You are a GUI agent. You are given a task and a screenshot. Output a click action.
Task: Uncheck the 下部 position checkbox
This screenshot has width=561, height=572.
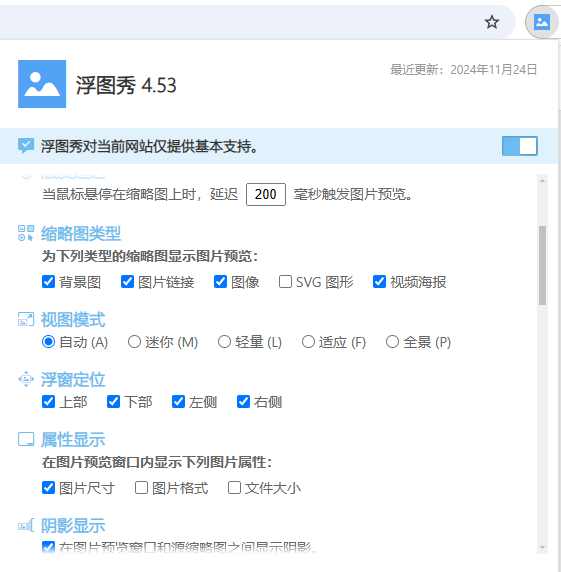[113, 402]
